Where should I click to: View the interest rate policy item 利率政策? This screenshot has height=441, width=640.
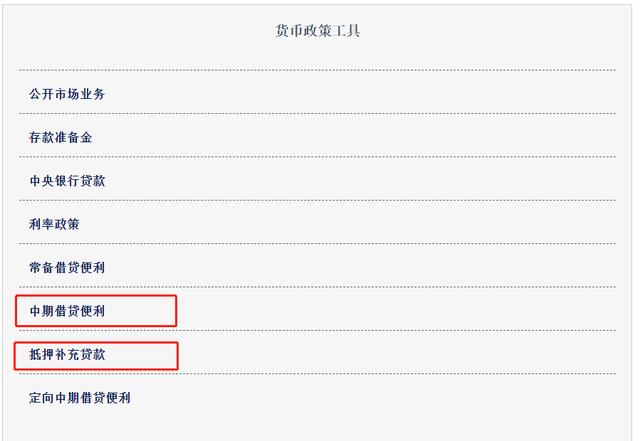54,224
